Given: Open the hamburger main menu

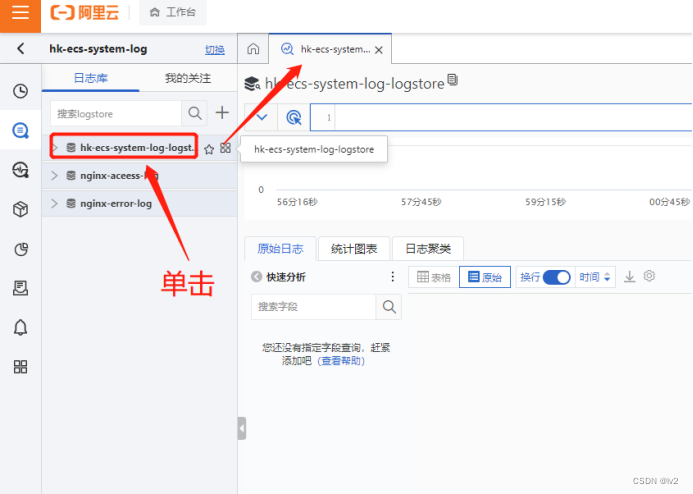Looking at the screenshot, I should pyautogui.click(x=20, y=13).
